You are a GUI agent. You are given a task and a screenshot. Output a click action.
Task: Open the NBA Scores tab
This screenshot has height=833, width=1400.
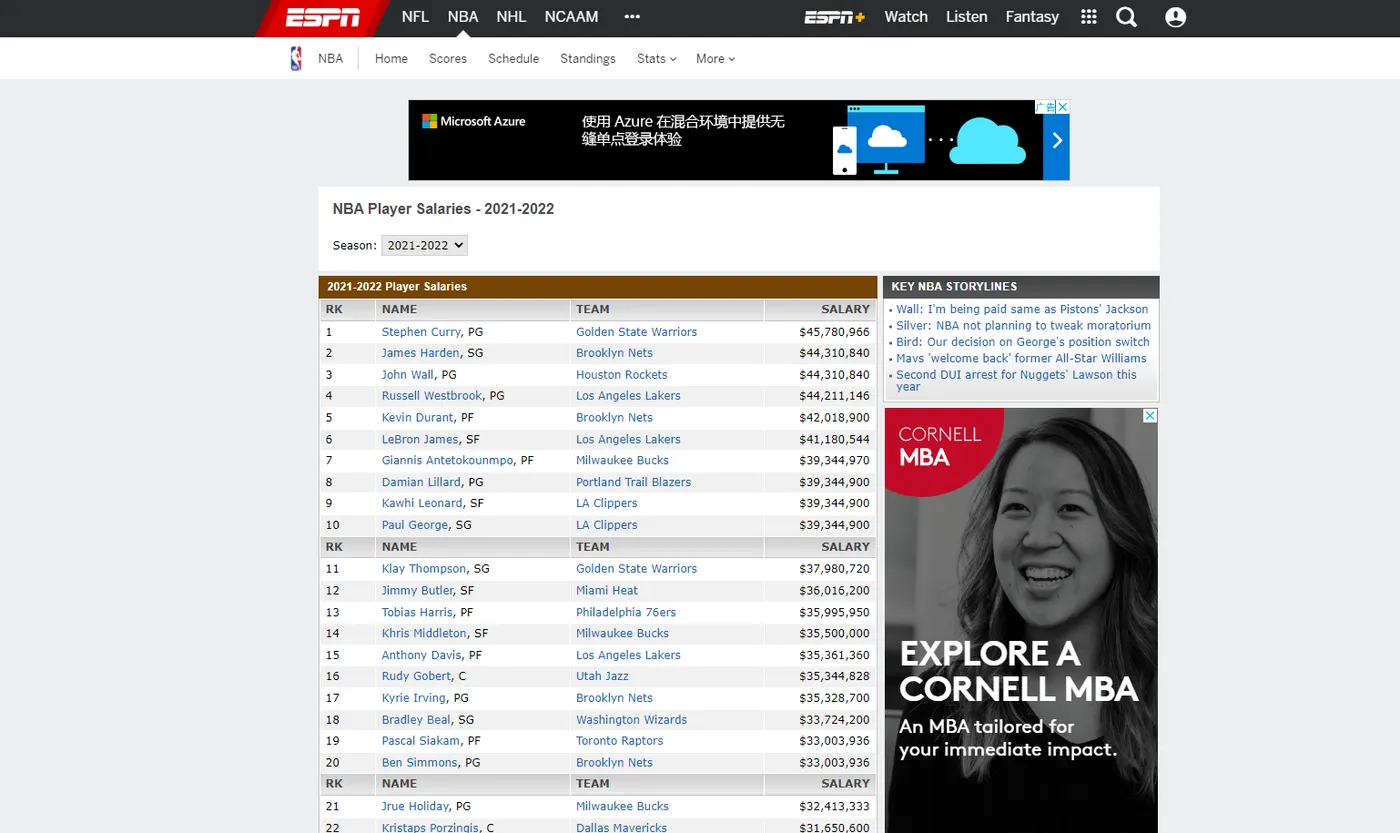pyautogui.click(x=448, y=59)
